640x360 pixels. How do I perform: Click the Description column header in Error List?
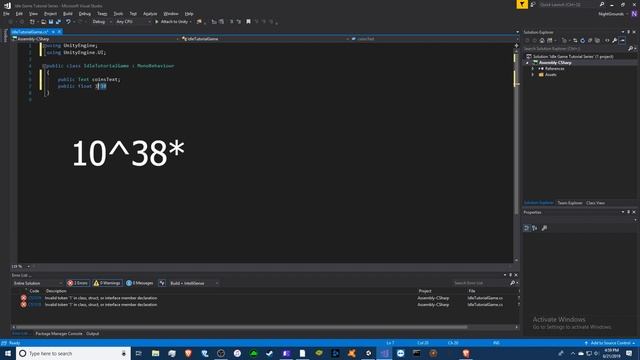56,291
